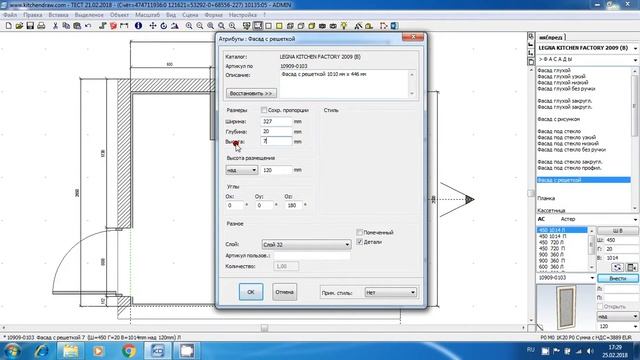Screen dimensions: 640x360
Task: Click the swap dimensions icon in catalog panel
Action: (x=618, y=268)
